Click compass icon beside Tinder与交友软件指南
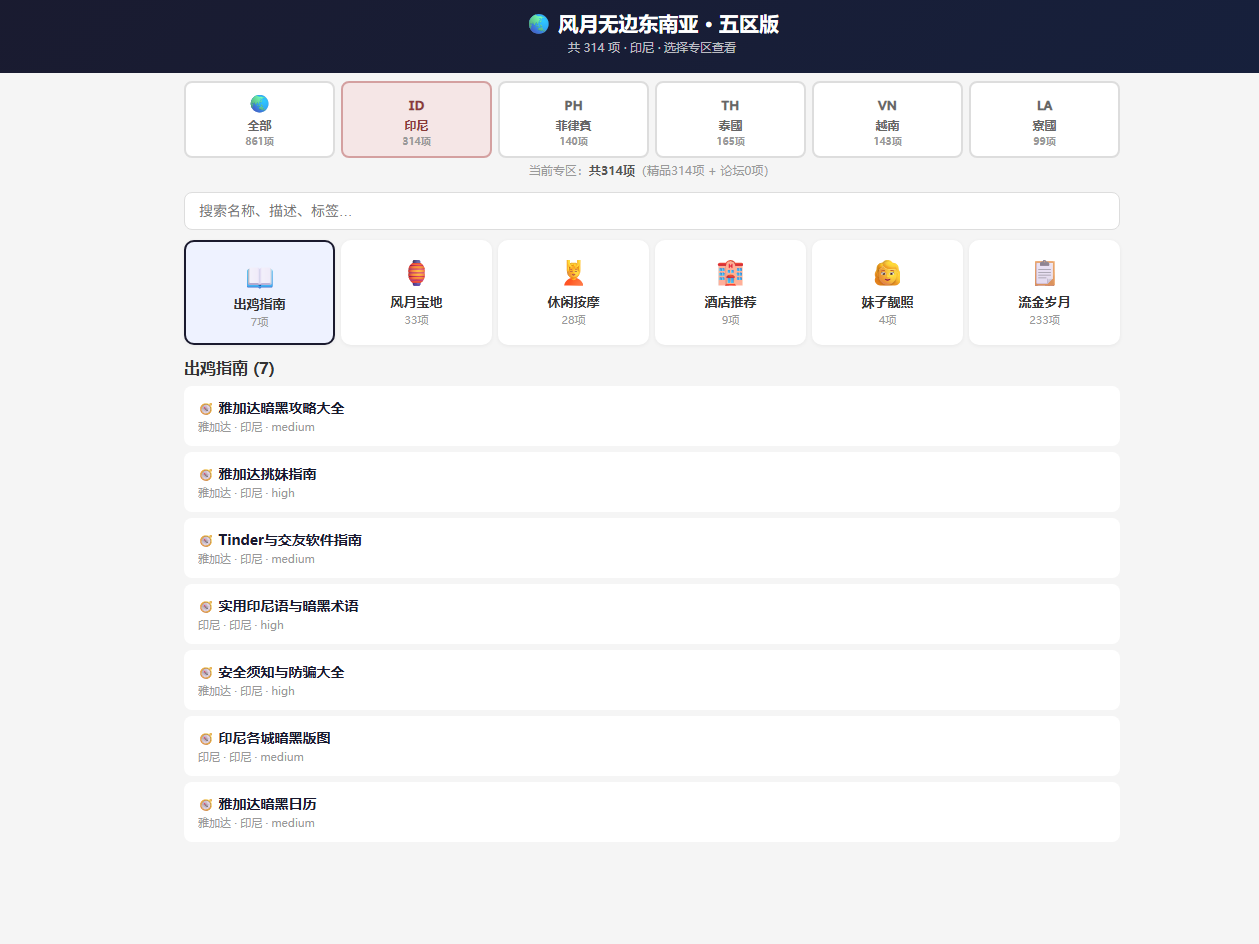Screen dimensions: 1259x944 (206, 541)
